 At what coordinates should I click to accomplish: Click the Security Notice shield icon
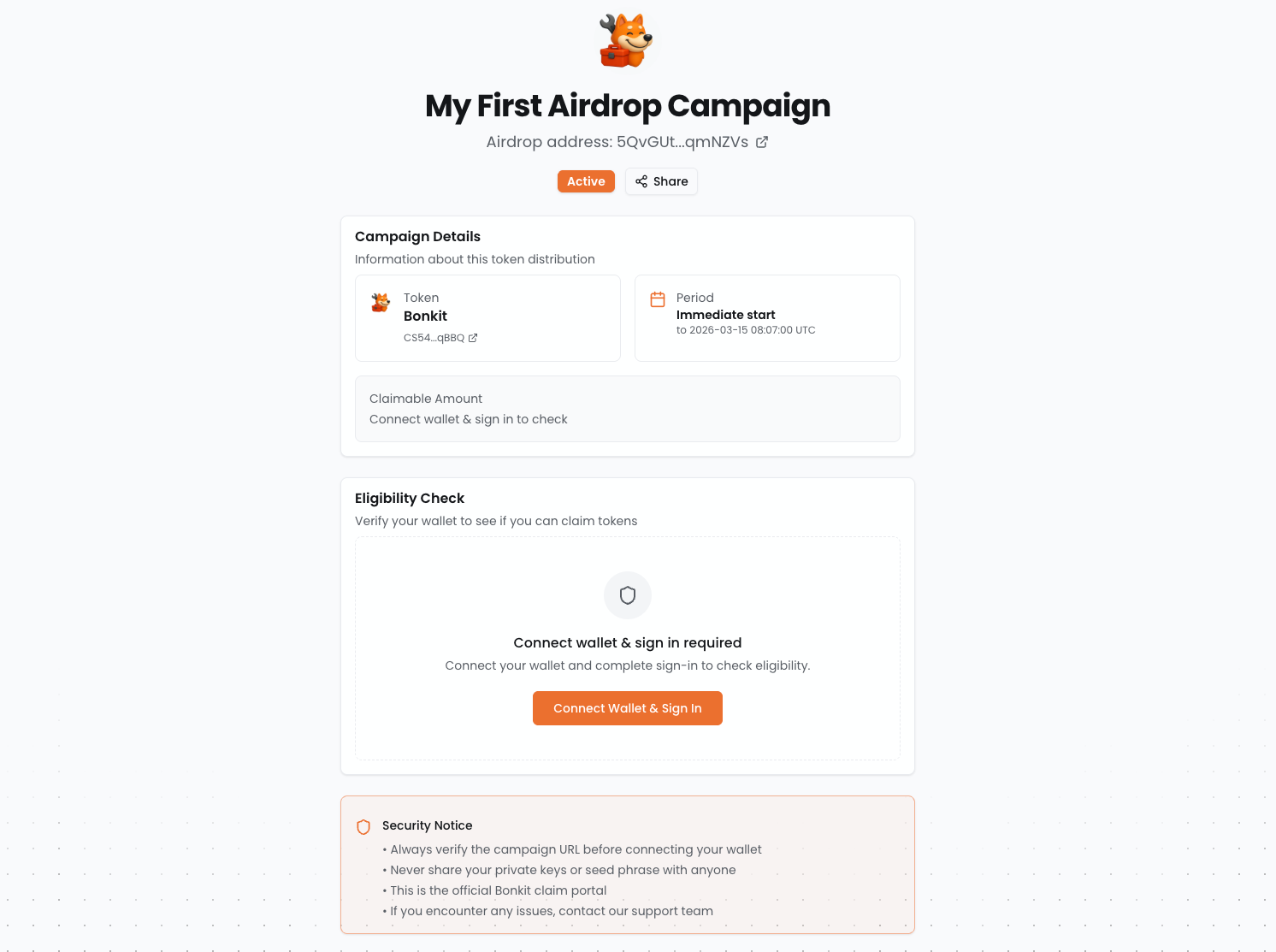363,827
